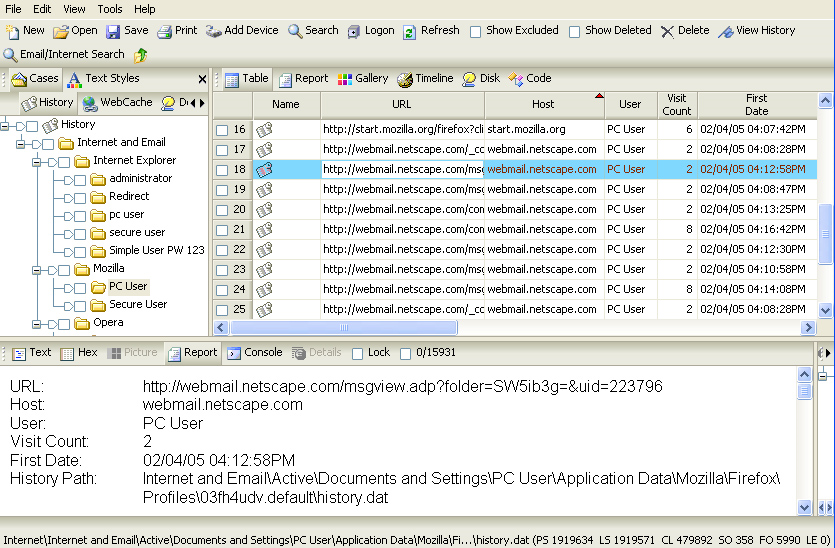
Task: Enable the Show Excluded checkbox
Action: coord(475,32)
